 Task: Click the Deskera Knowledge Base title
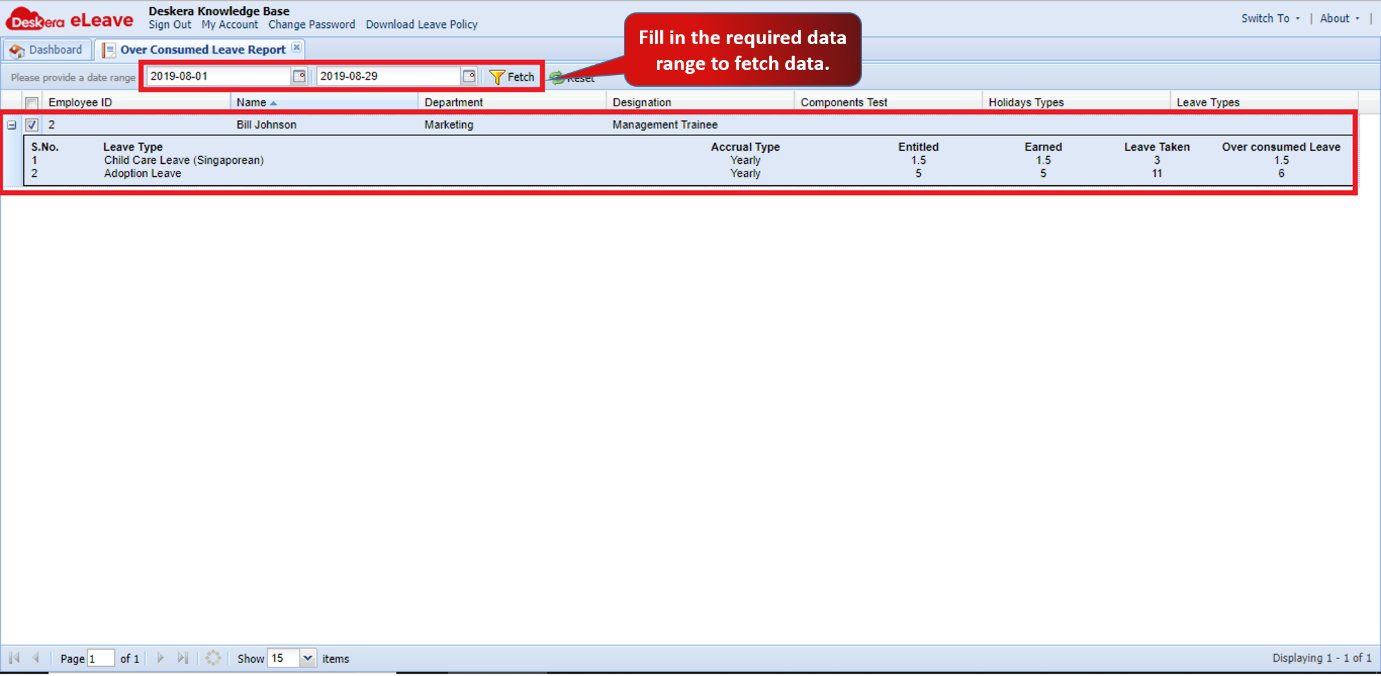coord(219,11)
